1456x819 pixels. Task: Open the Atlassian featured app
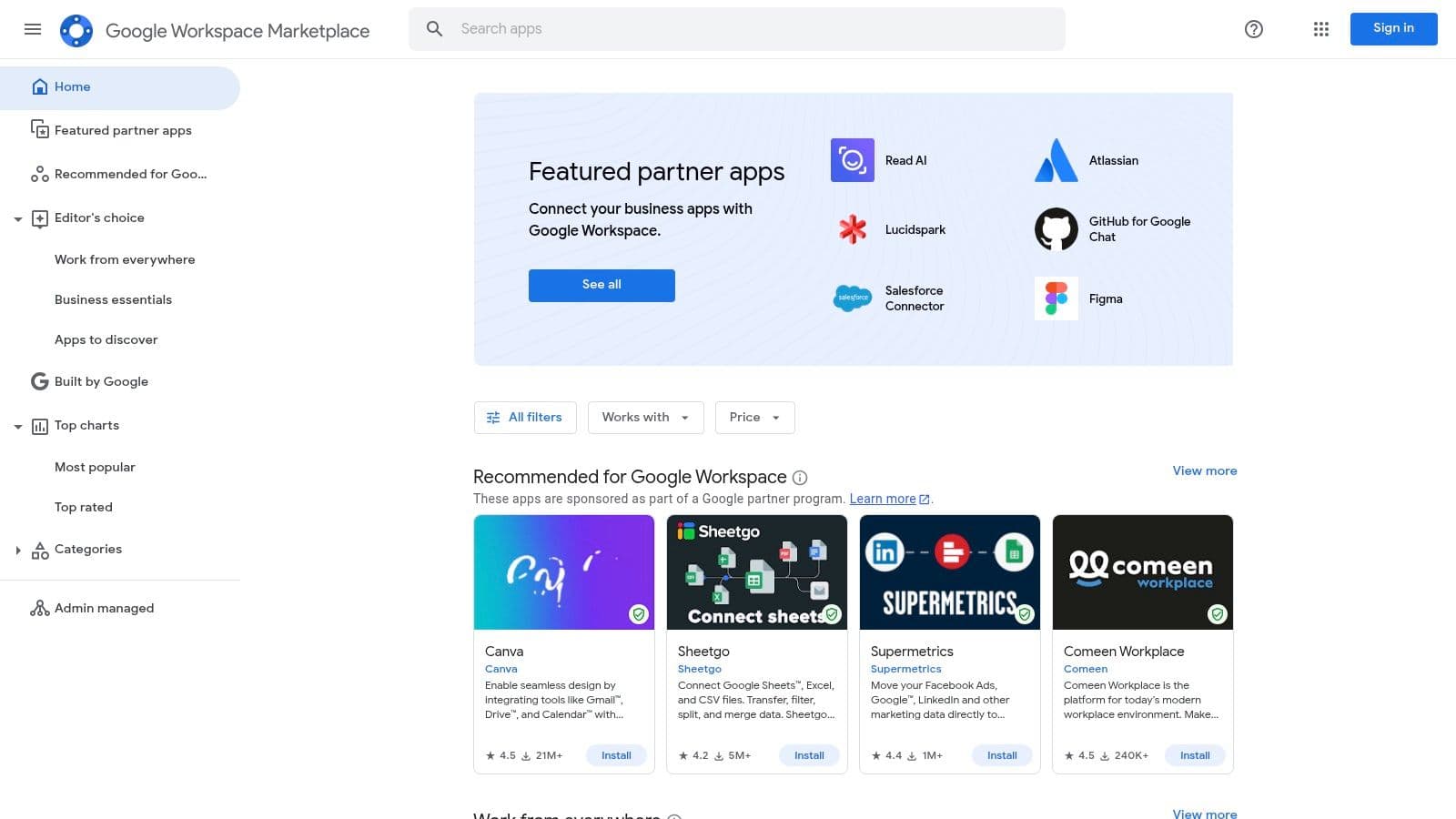(x=1056, y=160)
